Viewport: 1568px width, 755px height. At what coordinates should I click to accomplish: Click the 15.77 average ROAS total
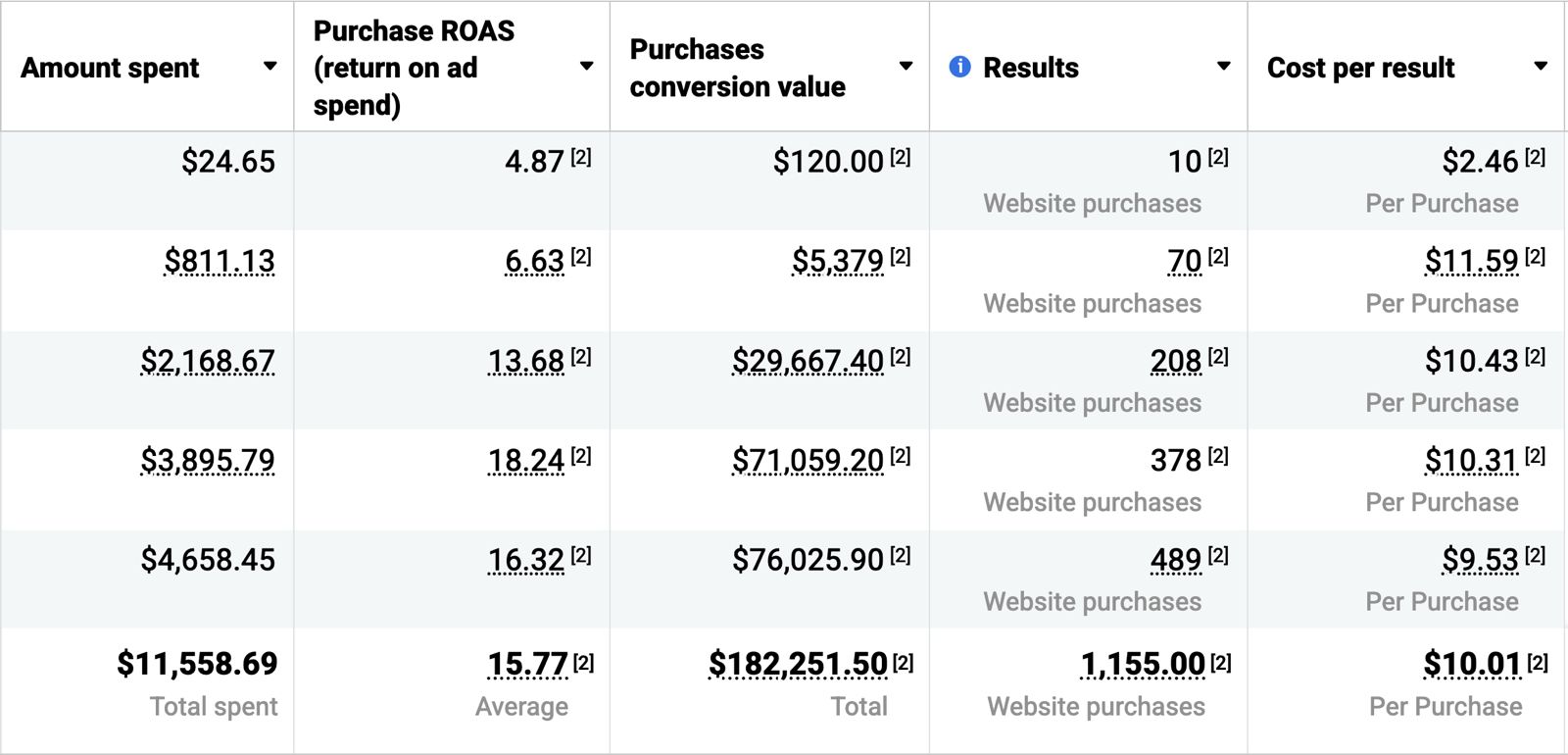[x=527, y=664]
